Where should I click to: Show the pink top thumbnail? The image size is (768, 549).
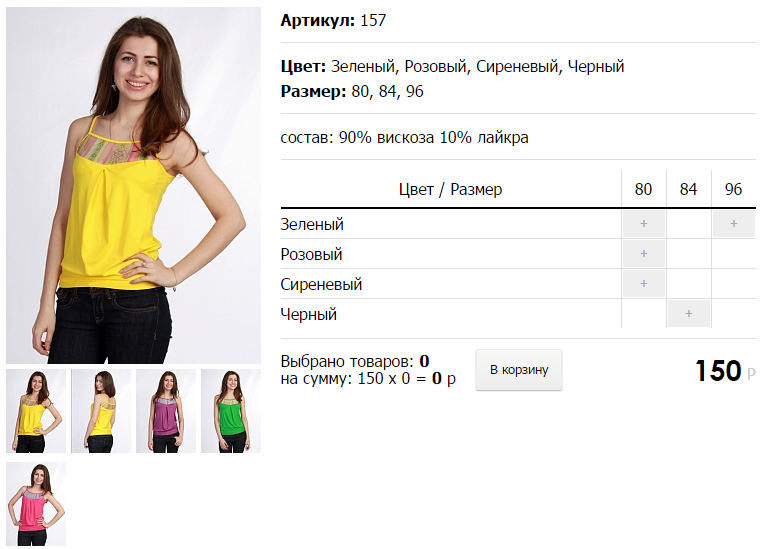tap(36, 504)
